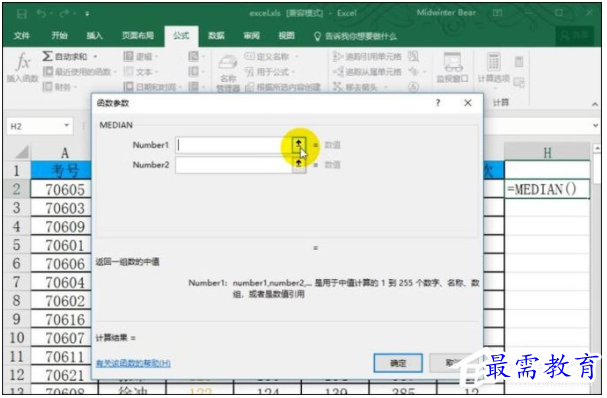607x398 pixels.
Task: Click the Undo icon in title bar
Action: coord(41,14)
